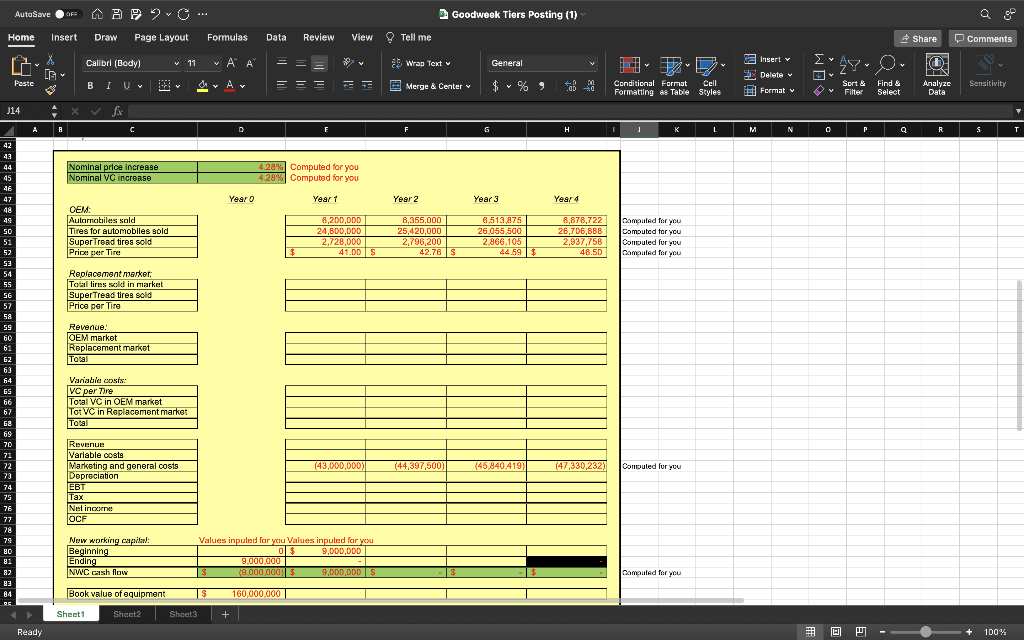The image size is (1024, 640).
Task: Zoom out with minus button
Action: tap(882, 632)
